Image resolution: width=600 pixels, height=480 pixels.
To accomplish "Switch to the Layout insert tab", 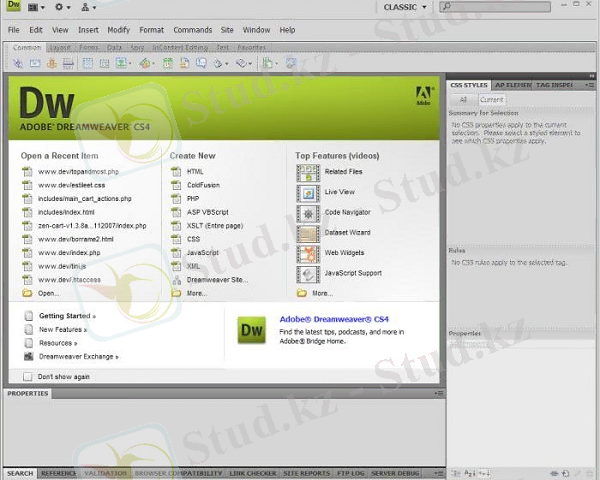I will tap(60, 47).
